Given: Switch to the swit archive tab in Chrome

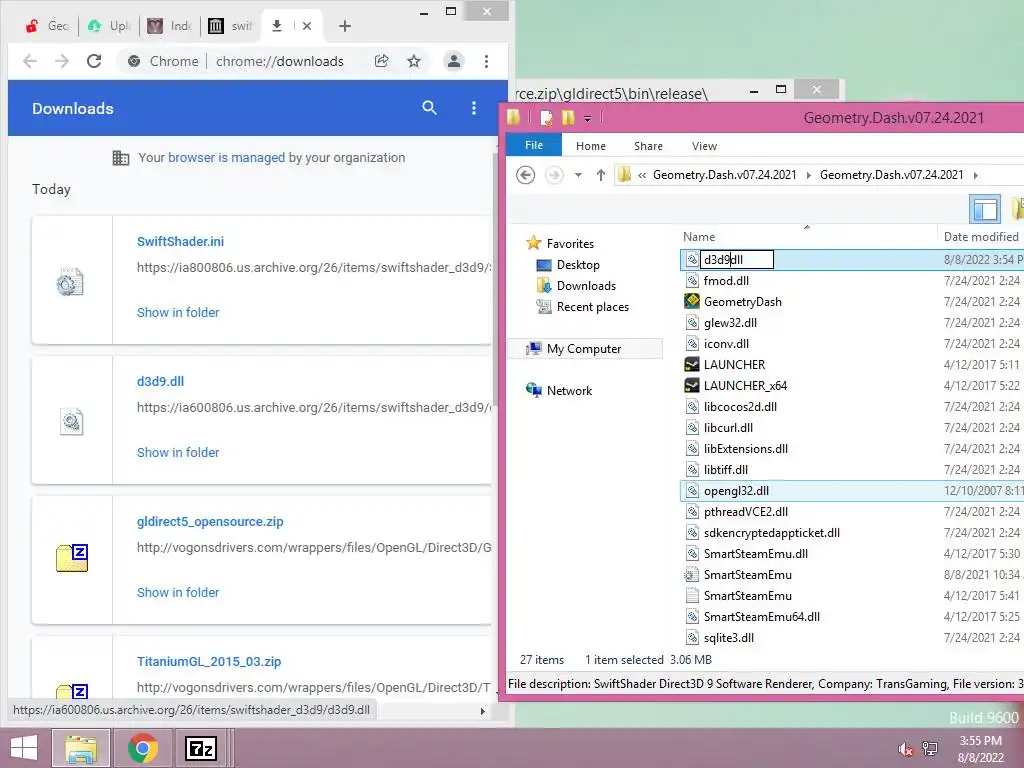Looking at the screenshot, I should (231, 26).
